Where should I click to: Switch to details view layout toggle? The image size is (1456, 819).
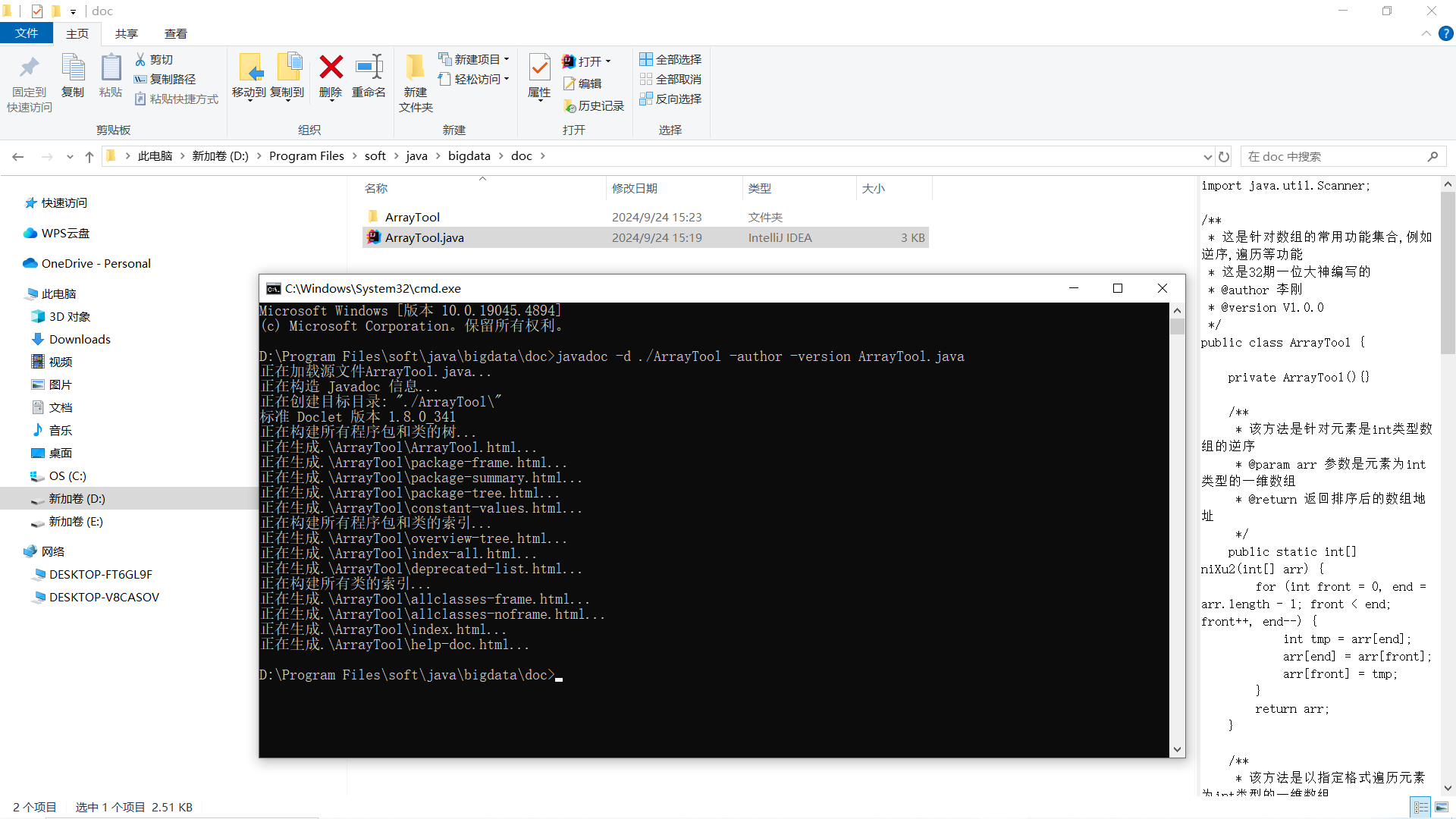[1420, 807]
